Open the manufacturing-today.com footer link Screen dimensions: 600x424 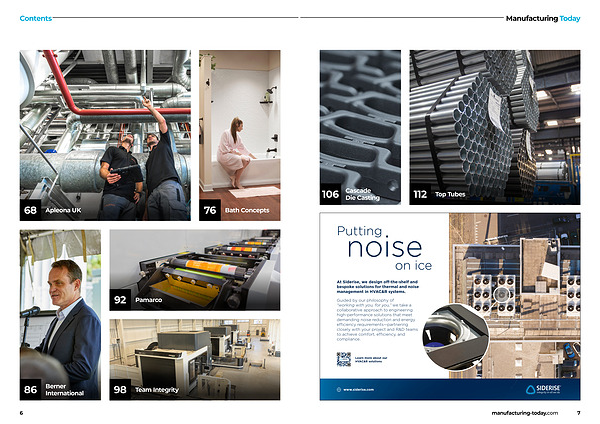[x=526, y=412]
